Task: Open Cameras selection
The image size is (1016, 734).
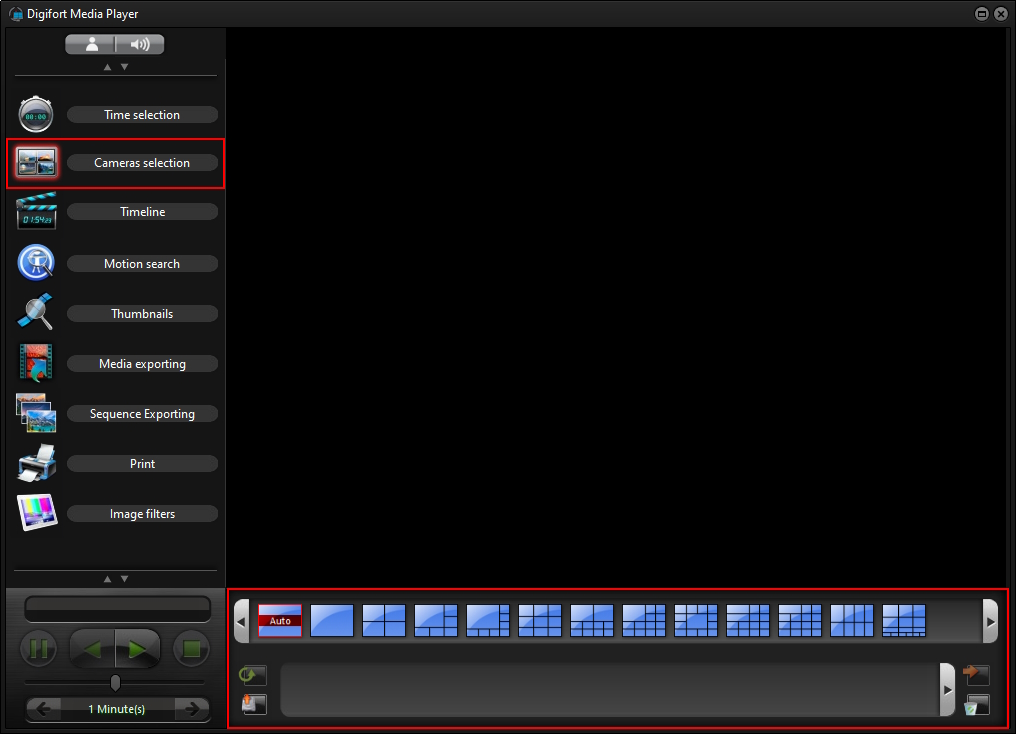Action: (142, 163)
